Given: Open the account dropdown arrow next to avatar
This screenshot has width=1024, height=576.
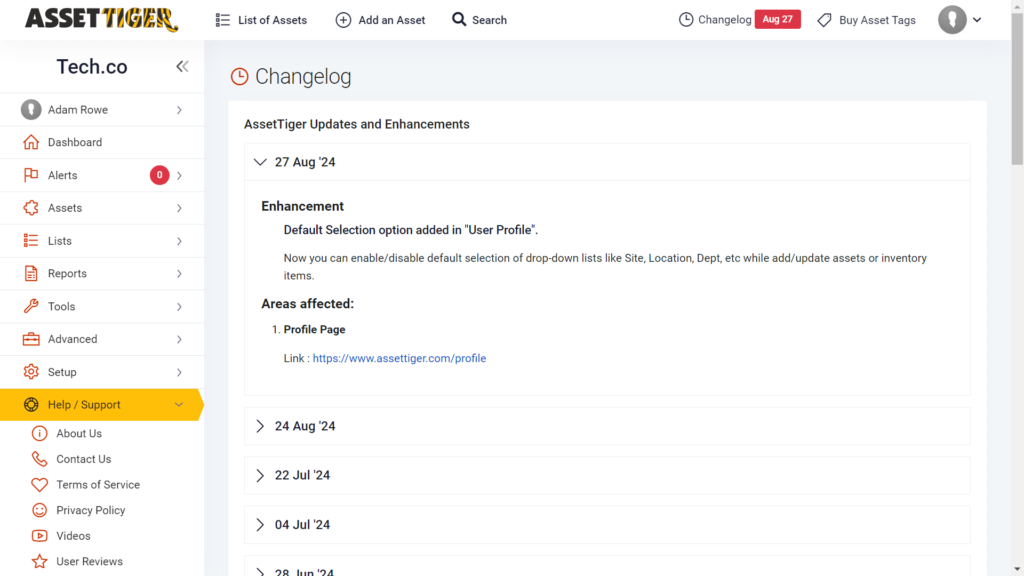Looking at the screenshot, I should [978, 19].
